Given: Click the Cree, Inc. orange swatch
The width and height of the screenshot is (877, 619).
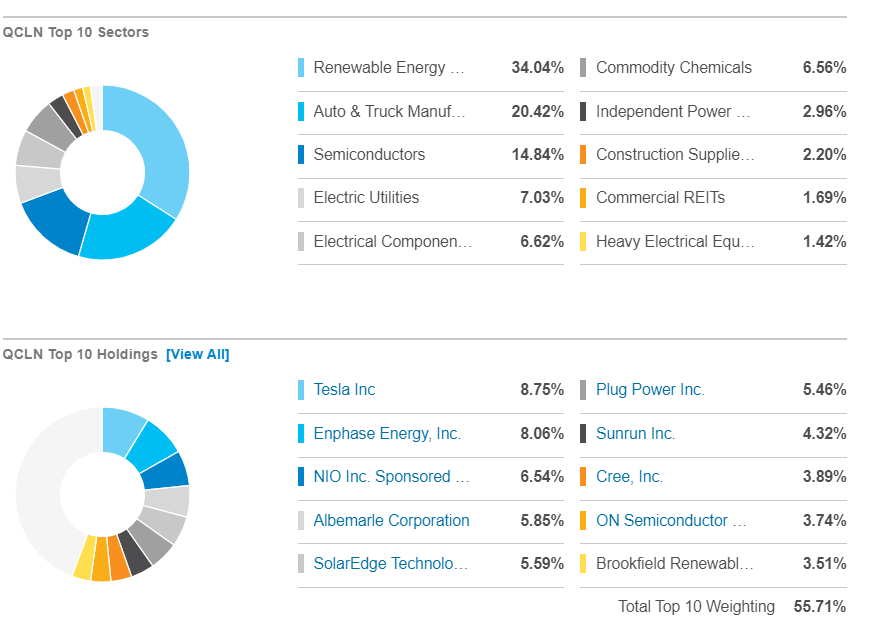Looking at the screenshot, I should pos(583,476).
